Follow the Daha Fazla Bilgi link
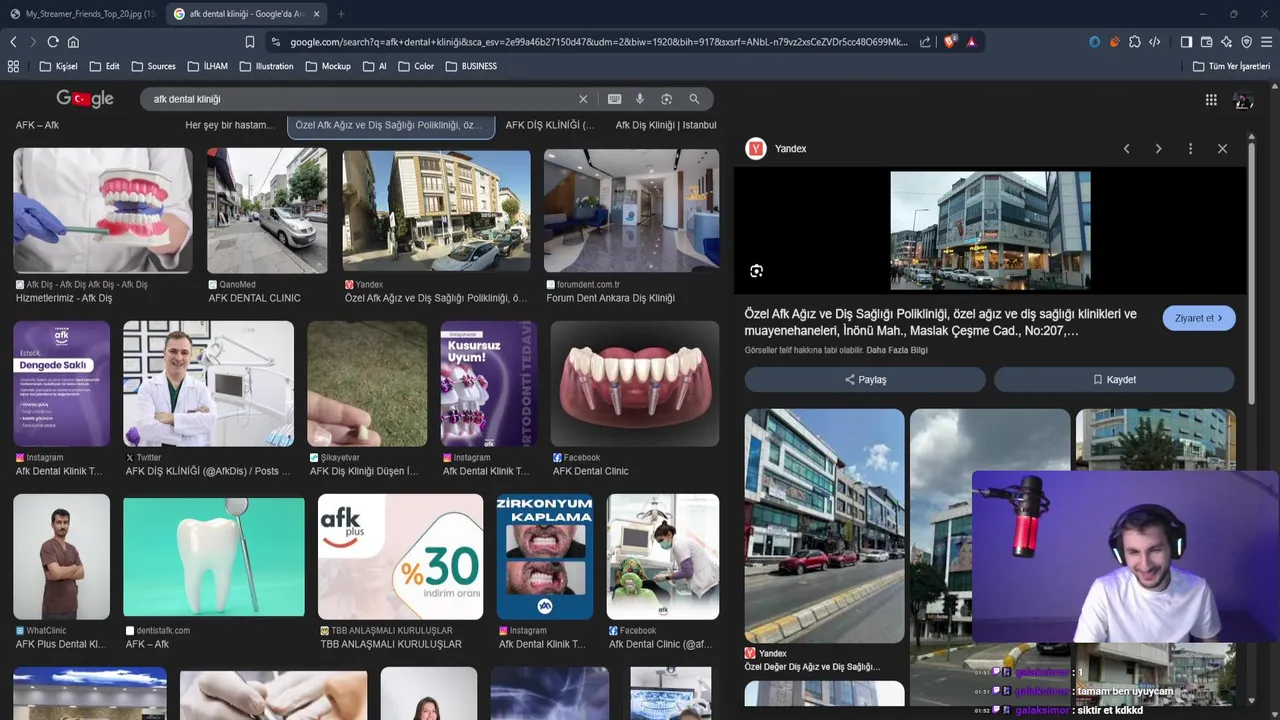Screen dimensions: 1280x720 coord(897,350)
